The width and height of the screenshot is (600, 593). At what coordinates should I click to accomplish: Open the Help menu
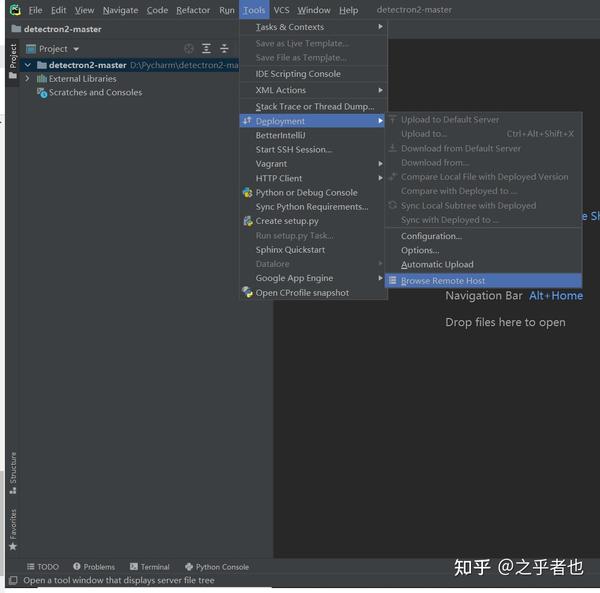tap(348, 10)
